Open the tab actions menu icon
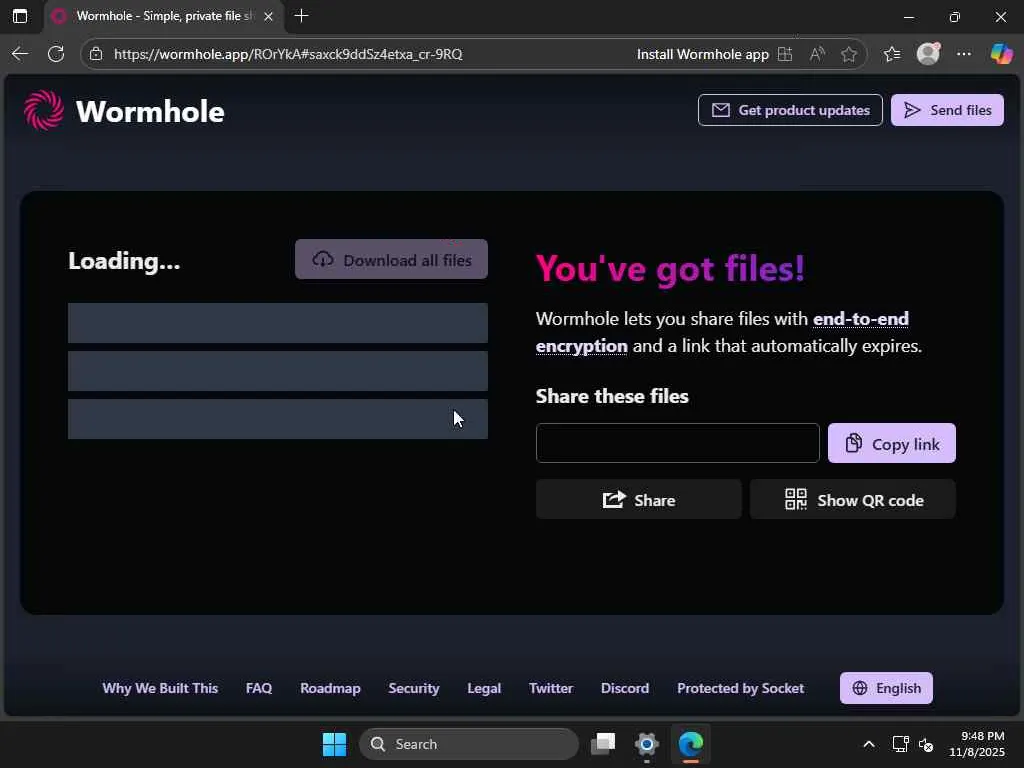 pyautogui.click(x=20, y=16)
